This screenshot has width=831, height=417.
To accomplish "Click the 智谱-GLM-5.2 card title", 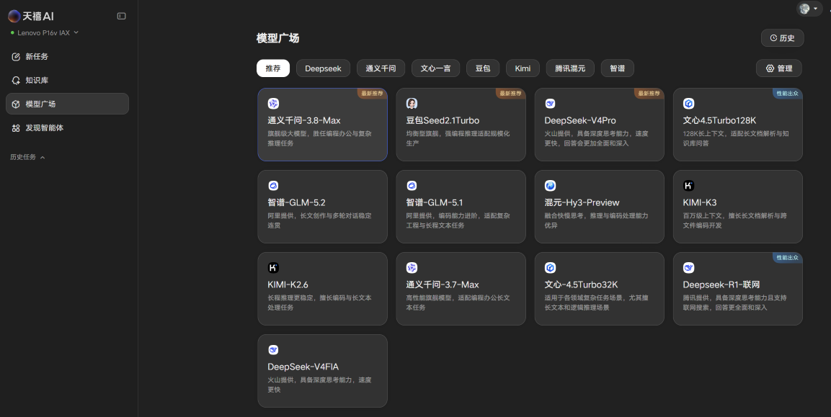I will pyautogui.click(x=297, y=203).
